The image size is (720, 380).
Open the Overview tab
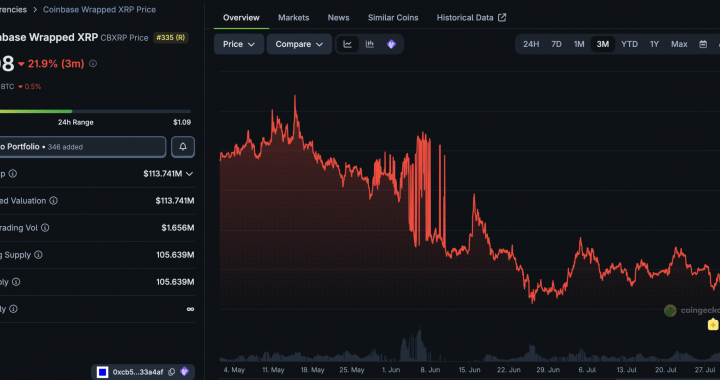tap(241, 17)
